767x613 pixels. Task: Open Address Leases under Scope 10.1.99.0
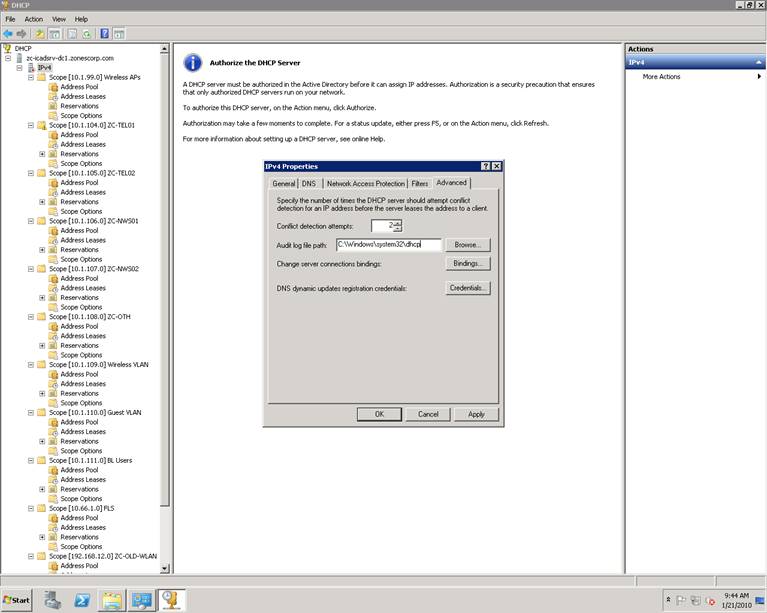click(x=82, y=96)
